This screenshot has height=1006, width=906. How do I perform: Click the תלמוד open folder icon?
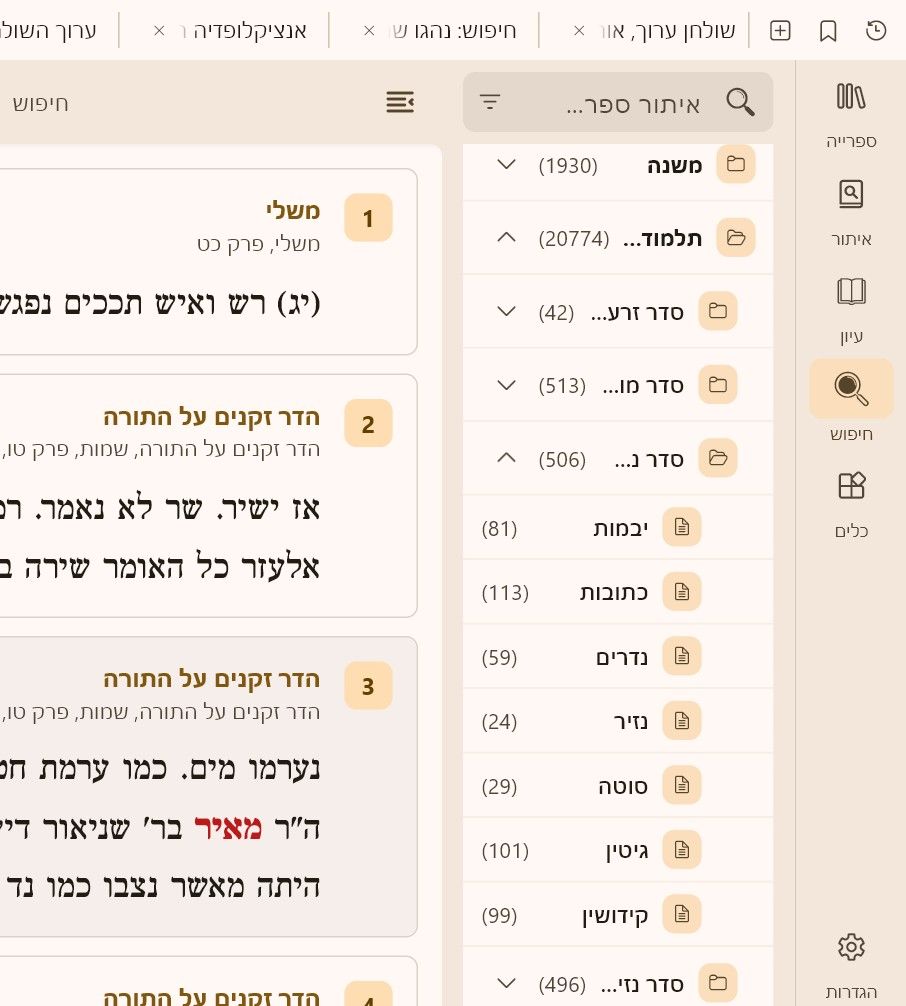(735, 238)
